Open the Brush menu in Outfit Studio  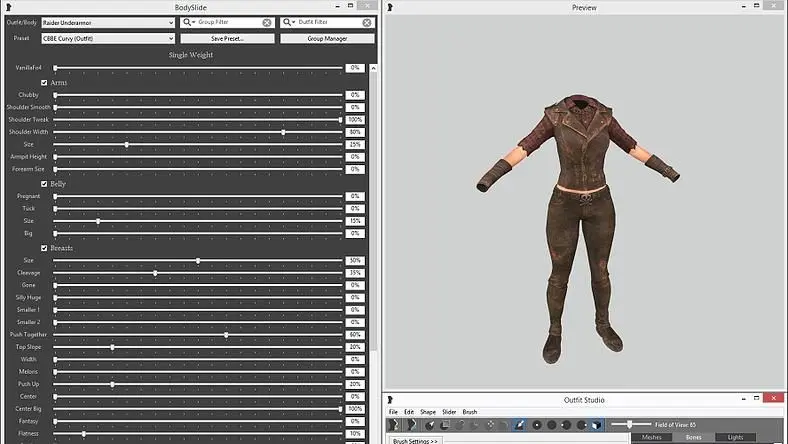point(469,412)
